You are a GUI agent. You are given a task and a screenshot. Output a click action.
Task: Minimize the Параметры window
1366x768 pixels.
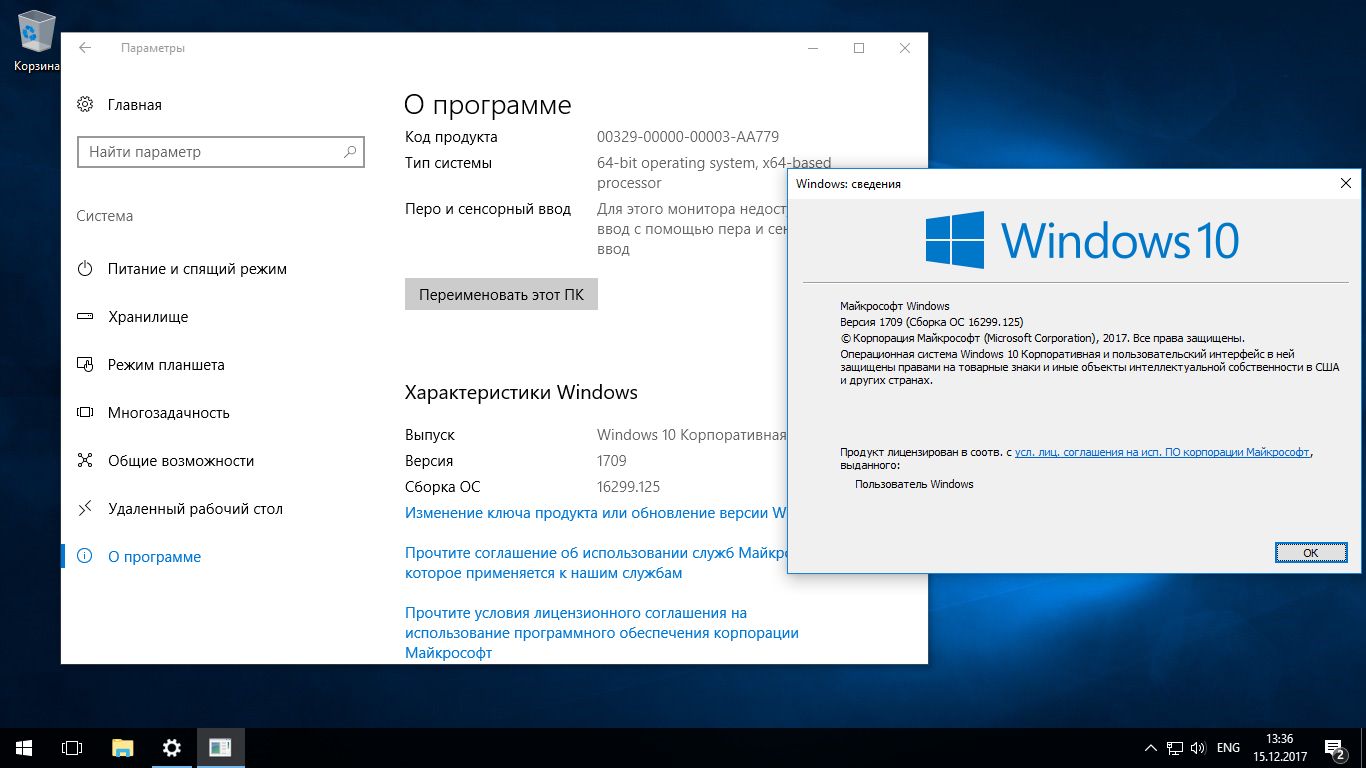(x=813, y=48)
